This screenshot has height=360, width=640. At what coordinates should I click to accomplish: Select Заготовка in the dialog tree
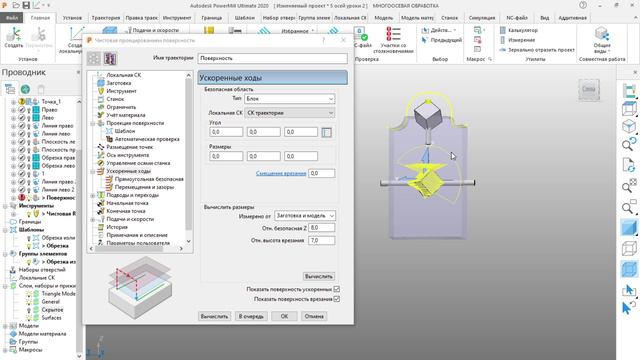(x=118, y=83)
